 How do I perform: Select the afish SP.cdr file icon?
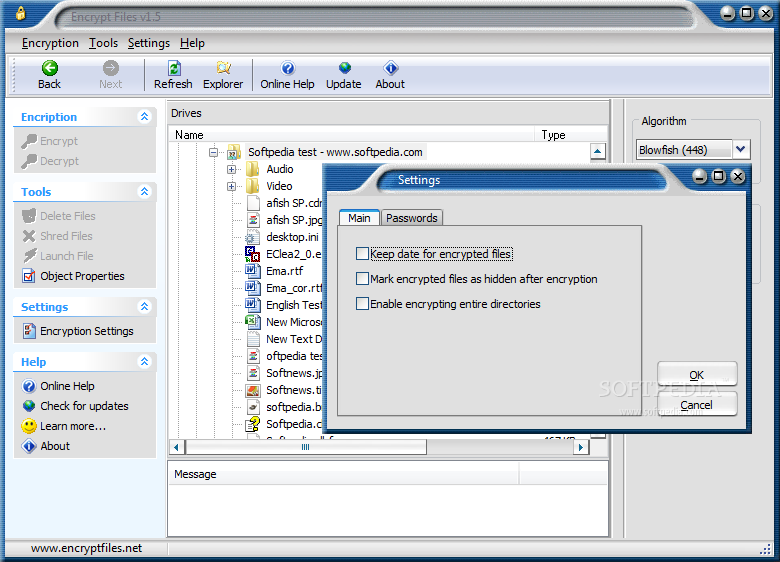coord(253,203)
